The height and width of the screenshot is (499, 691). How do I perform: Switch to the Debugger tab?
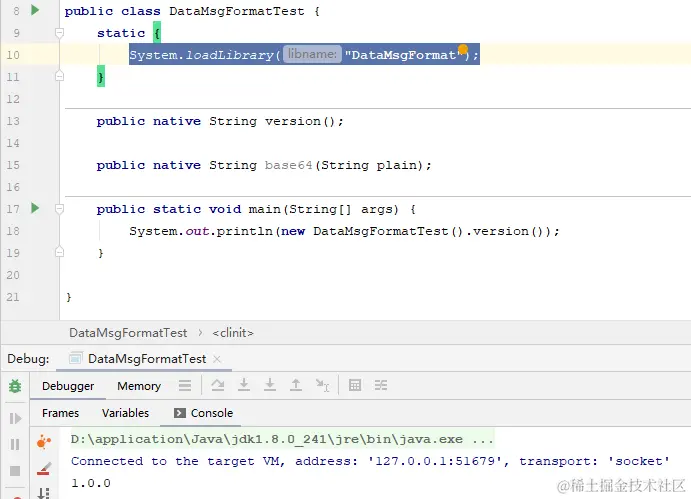point(68,386)
